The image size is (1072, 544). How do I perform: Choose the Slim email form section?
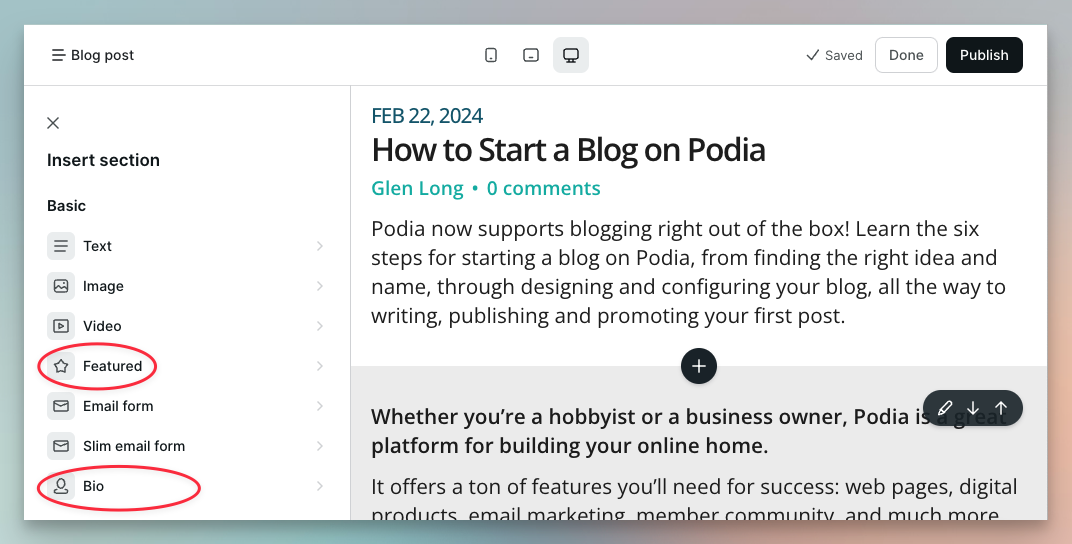[x=133, y=446]
